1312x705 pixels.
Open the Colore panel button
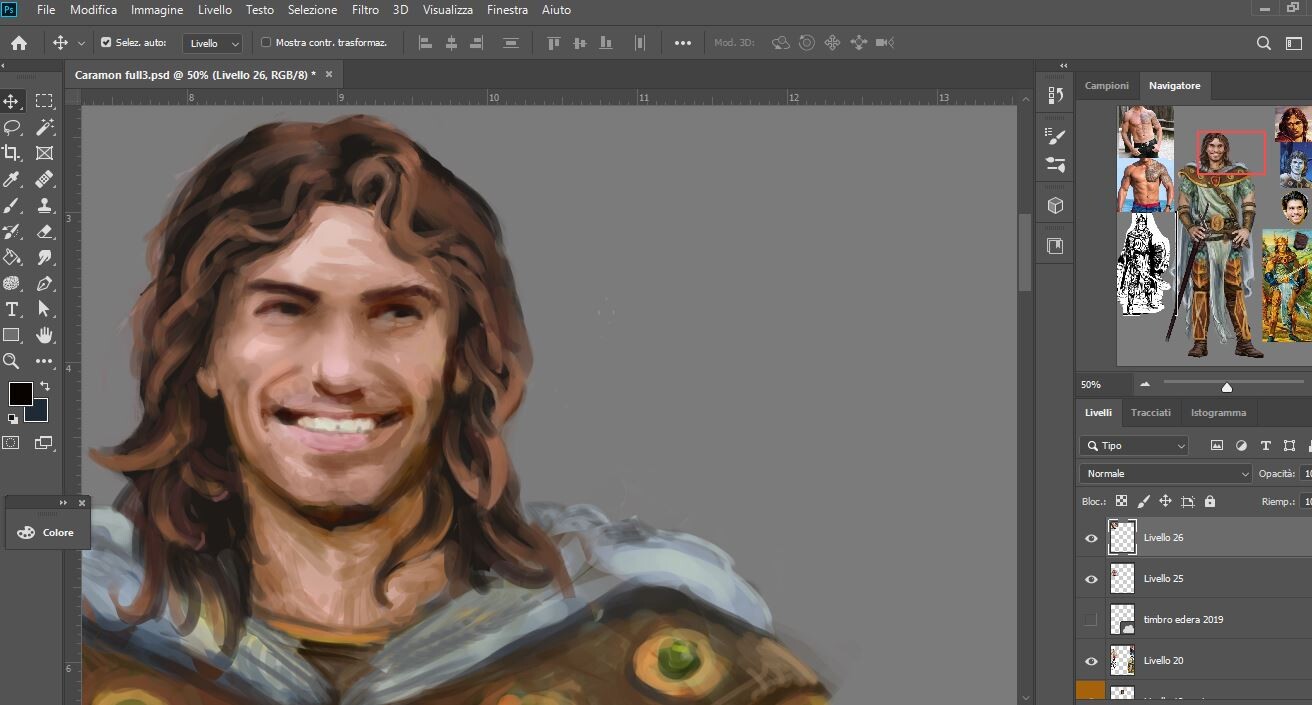[x=47, y=532]
